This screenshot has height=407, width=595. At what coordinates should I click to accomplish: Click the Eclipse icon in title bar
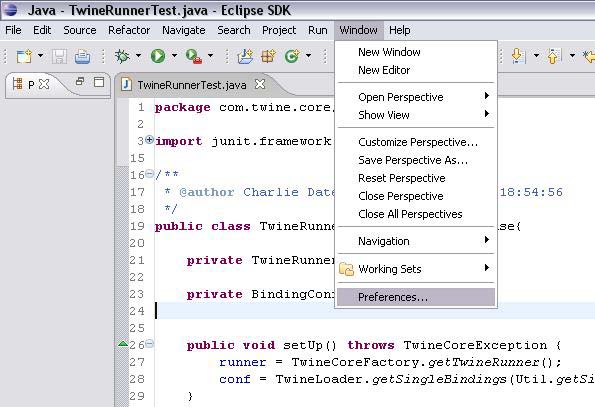(x=10, y=9)
